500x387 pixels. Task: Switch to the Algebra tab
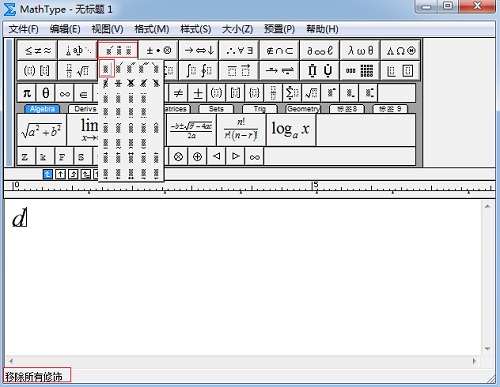coord(42,109)
